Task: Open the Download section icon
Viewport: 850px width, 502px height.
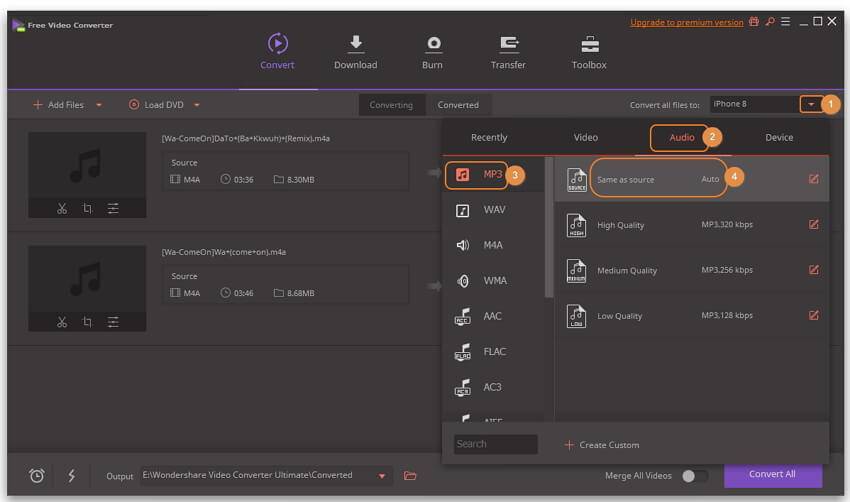Action: pyautogui.click(x=355, y=44)
